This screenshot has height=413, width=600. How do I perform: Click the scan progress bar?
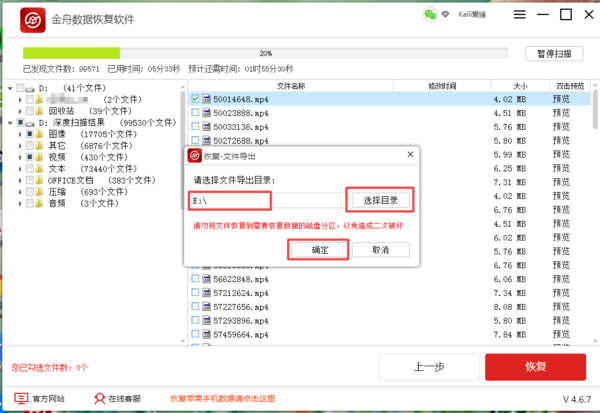point(265,53)
